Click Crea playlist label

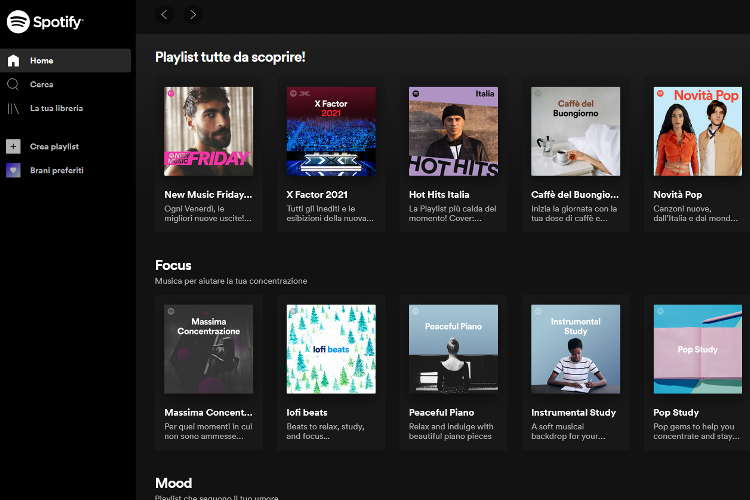pos(54,146)
